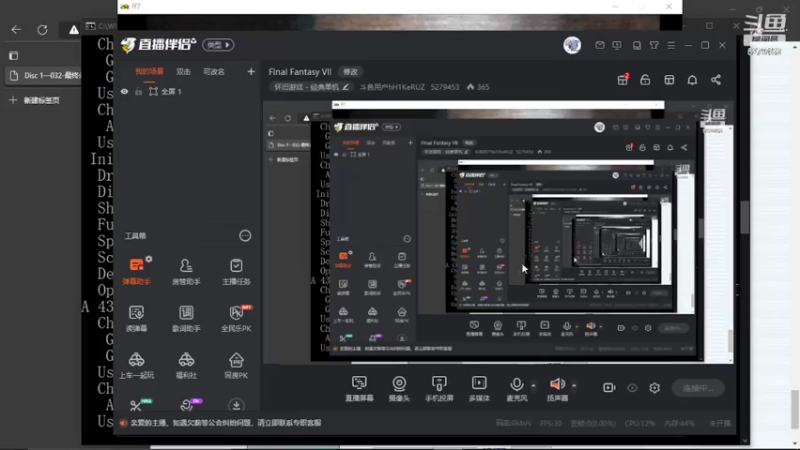Open the 福利社 tool

point(186,365)
